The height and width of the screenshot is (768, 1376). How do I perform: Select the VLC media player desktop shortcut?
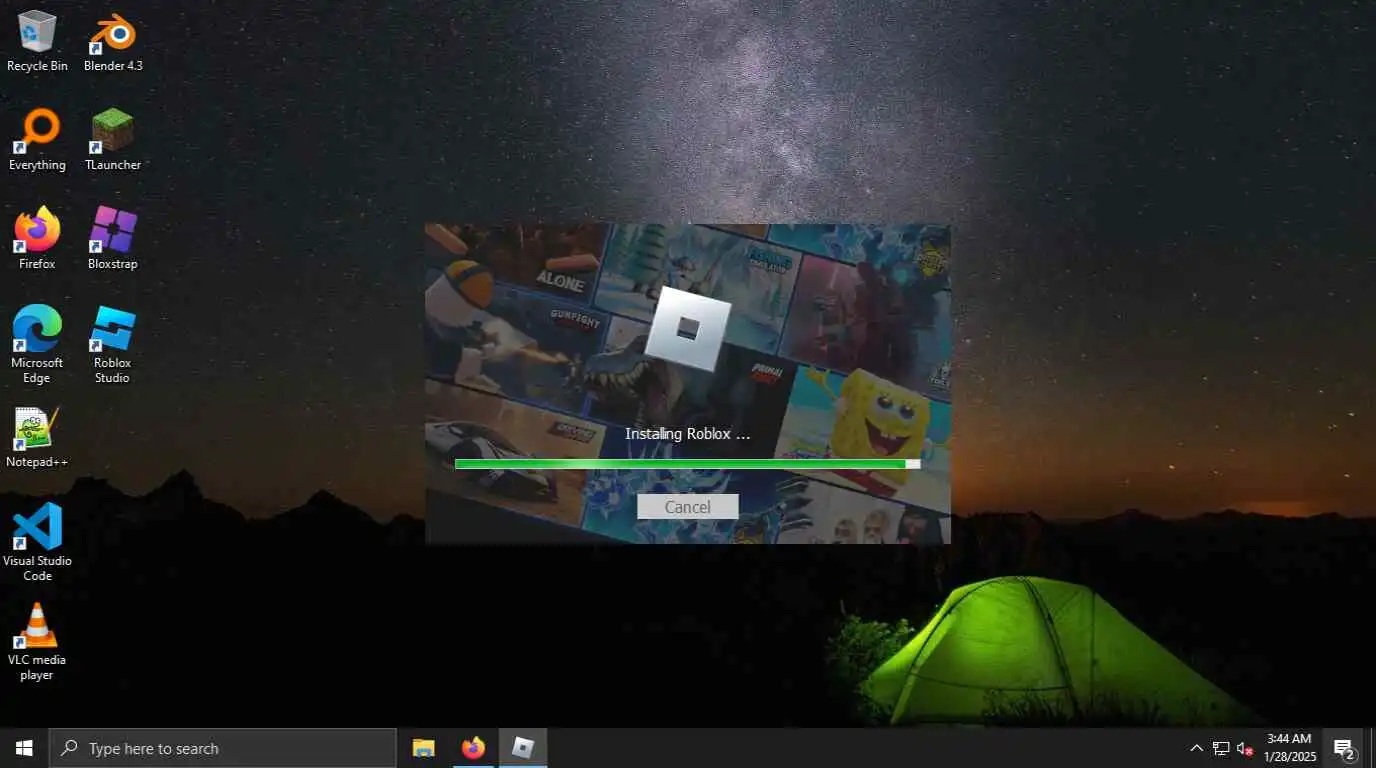click(x=37, y=642)
